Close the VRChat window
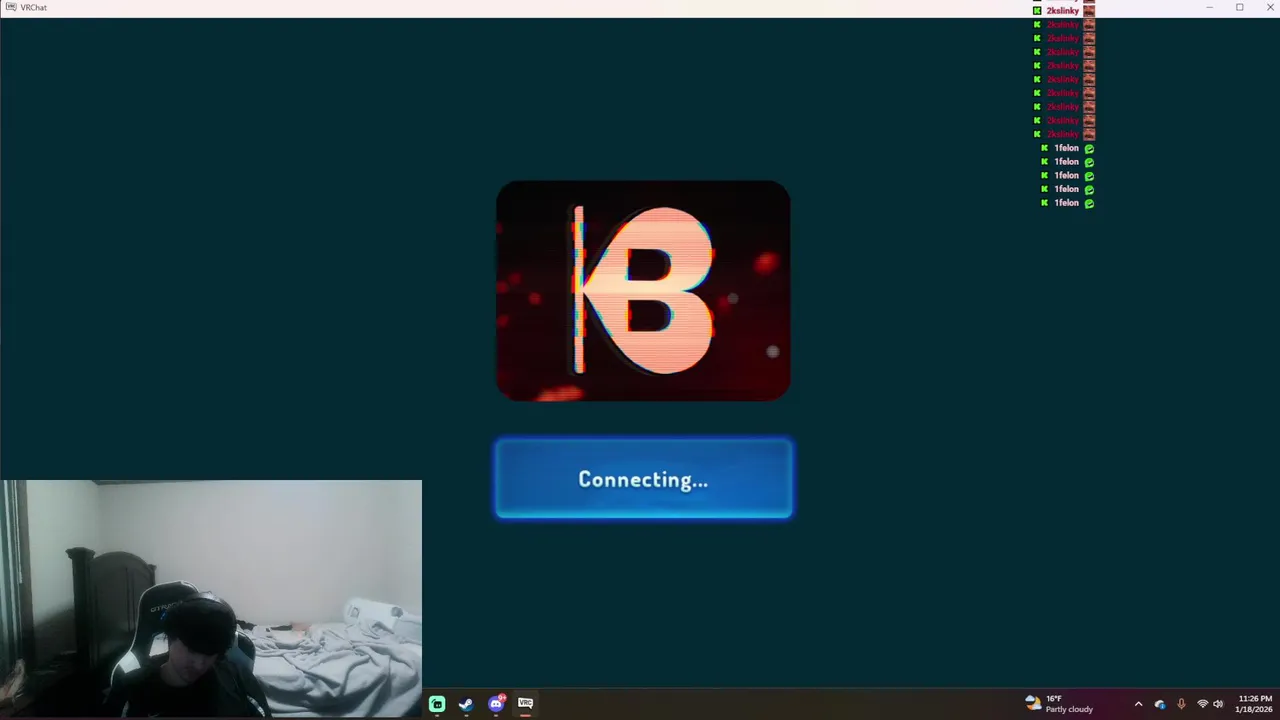Image resolution: width=1280 pixels, height=720 pixels. [1268, 7]
